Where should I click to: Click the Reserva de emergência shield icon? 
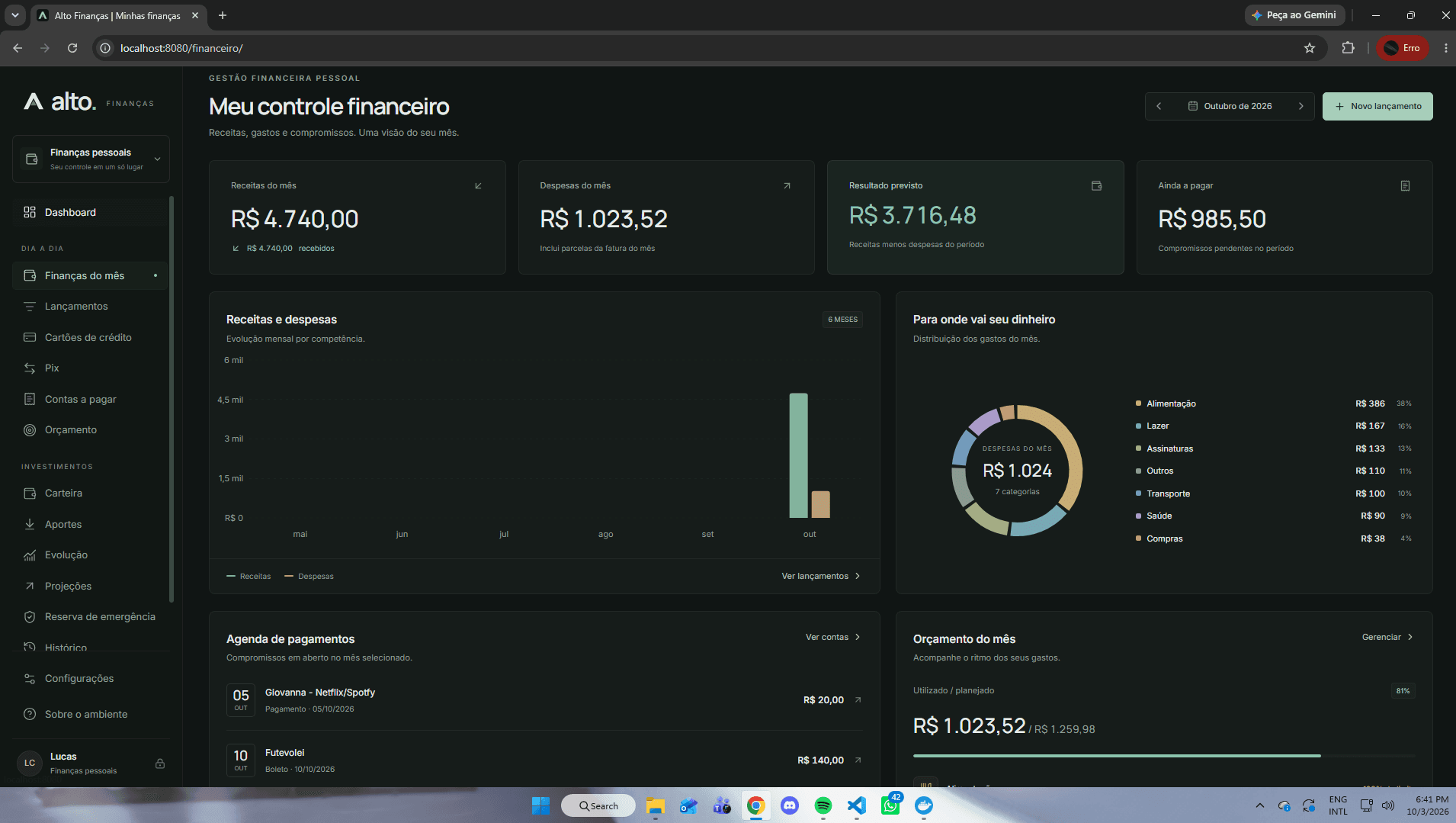tap(30, 617)
